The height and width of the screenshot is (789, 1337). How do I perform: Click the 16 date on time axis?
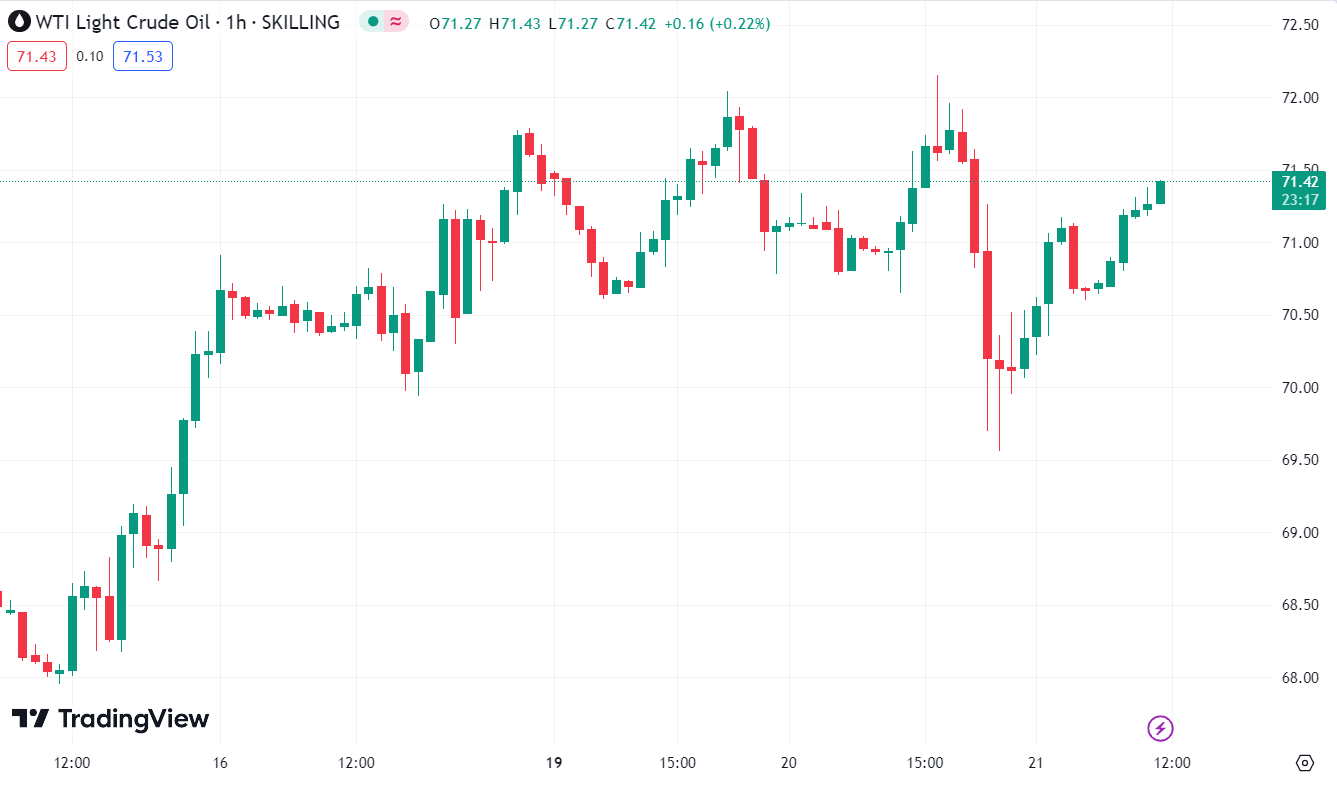coord(221,763)
